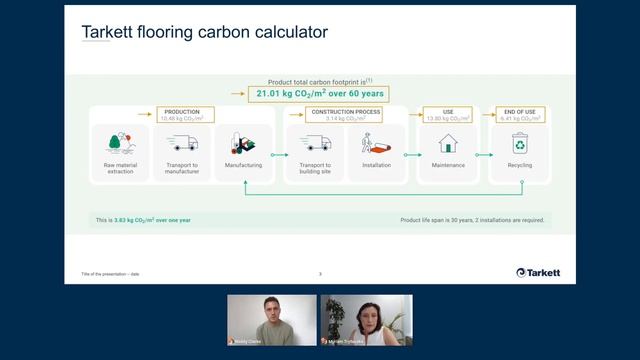This screenshot has height=360, width=640.
Task: Select the USE stage label box
Action: [448, 115]
